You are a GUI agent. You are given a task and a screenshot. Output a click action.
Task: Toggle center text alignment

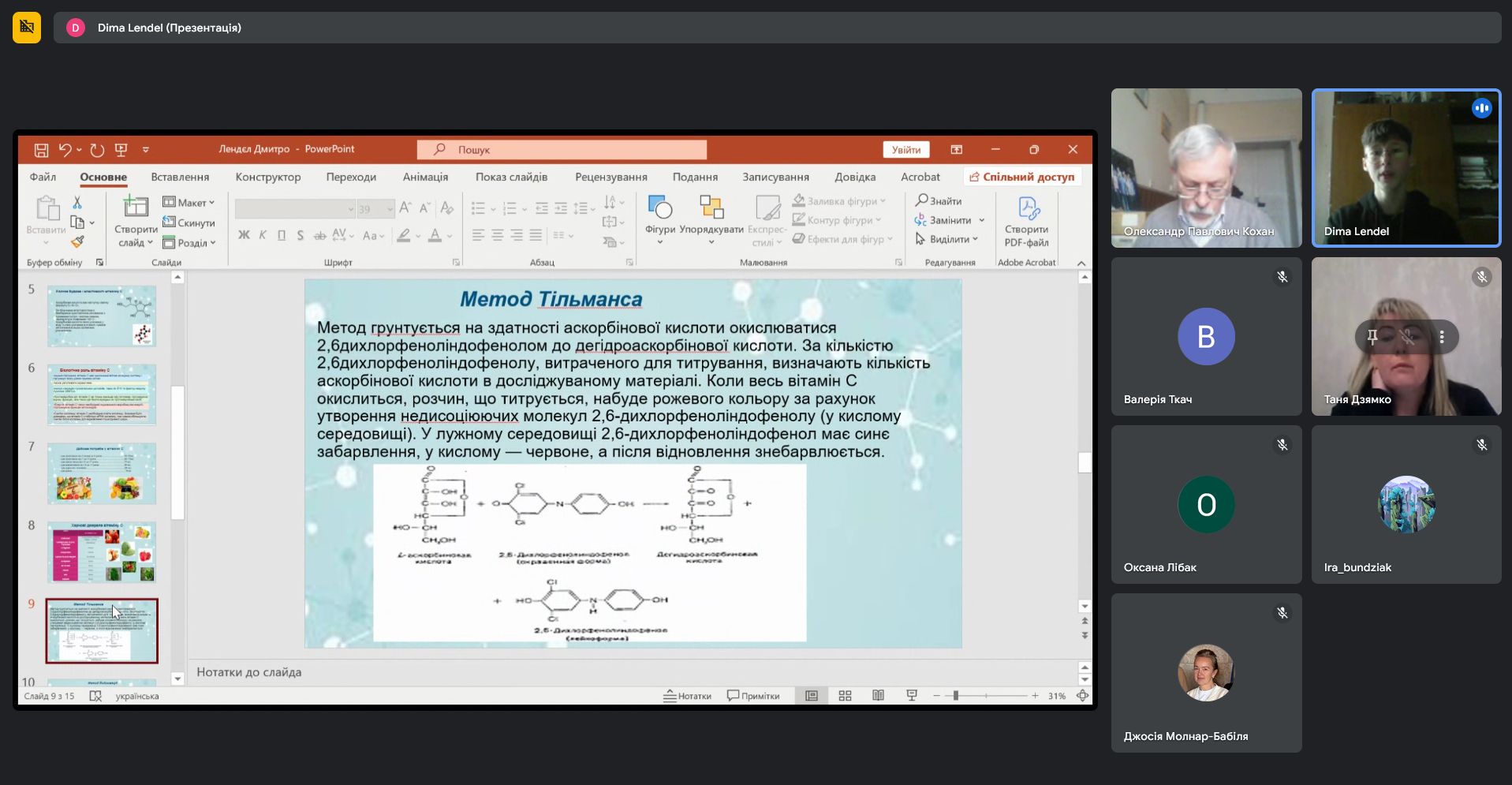coord(497,235)
